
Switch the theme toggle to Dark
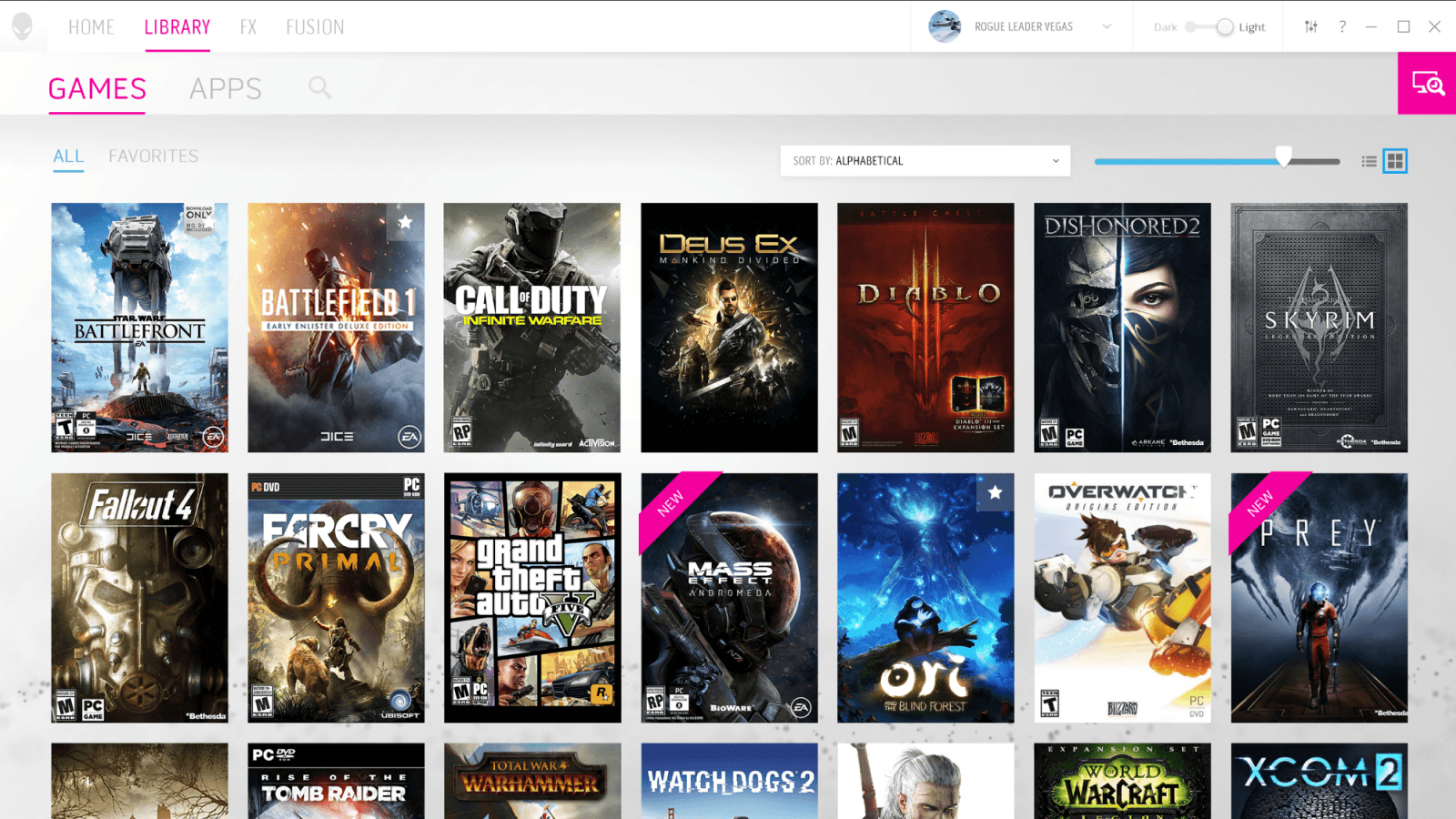pos(1192,27)
